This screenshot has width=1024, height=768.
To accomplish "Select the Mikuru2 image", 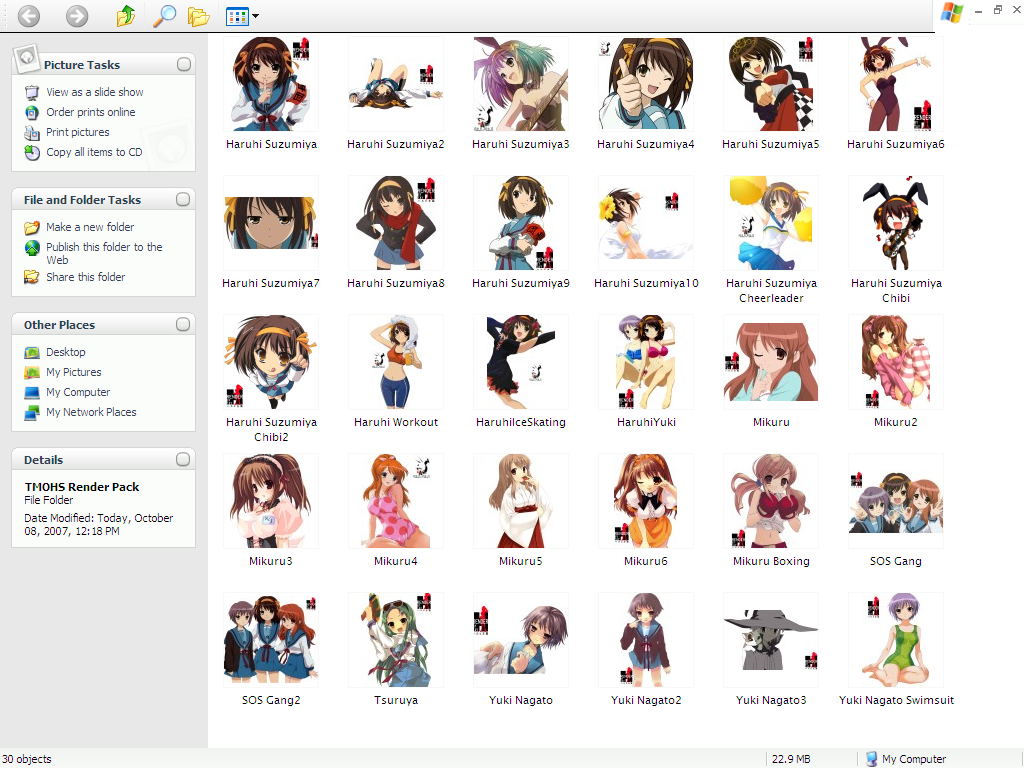I will 895,362.
